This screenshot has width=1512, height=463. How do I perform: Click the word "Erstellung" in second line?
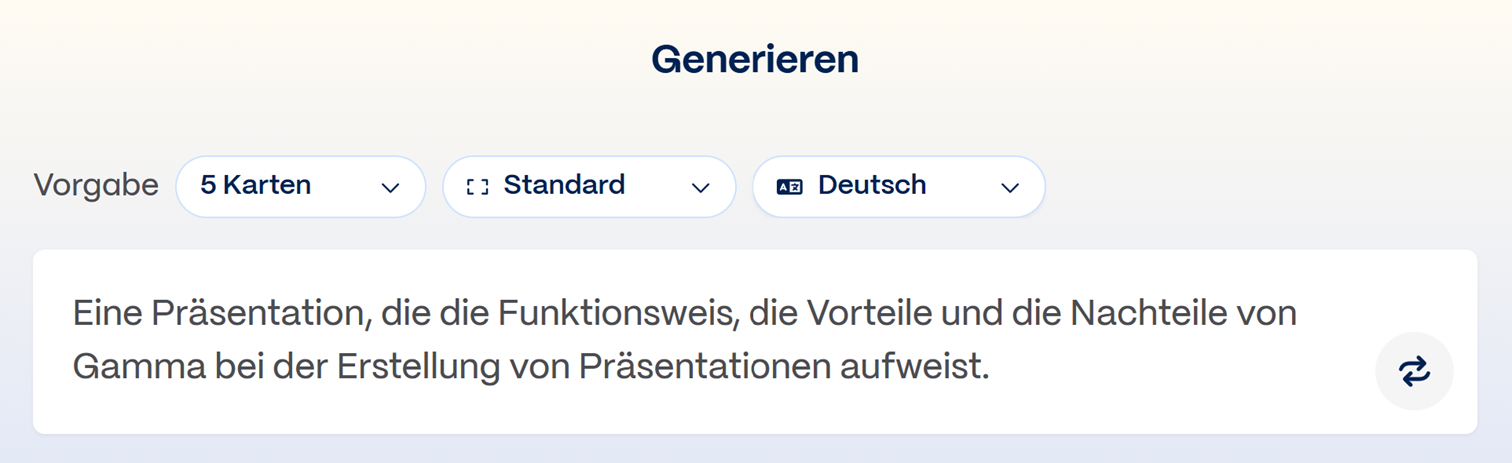417,368
